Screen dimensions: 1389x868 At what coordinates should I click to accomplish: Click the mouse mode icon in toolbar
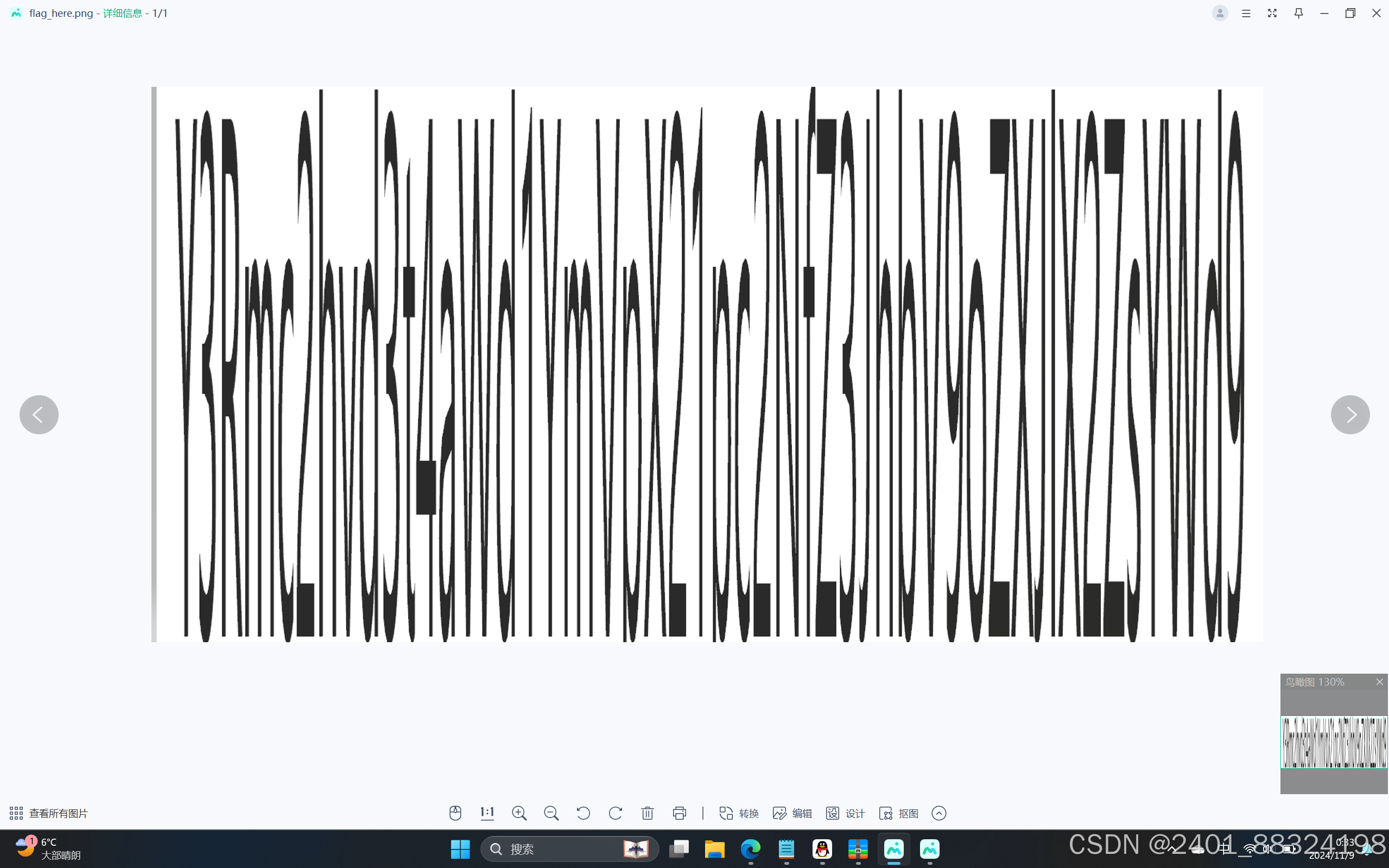click(455, 813)
